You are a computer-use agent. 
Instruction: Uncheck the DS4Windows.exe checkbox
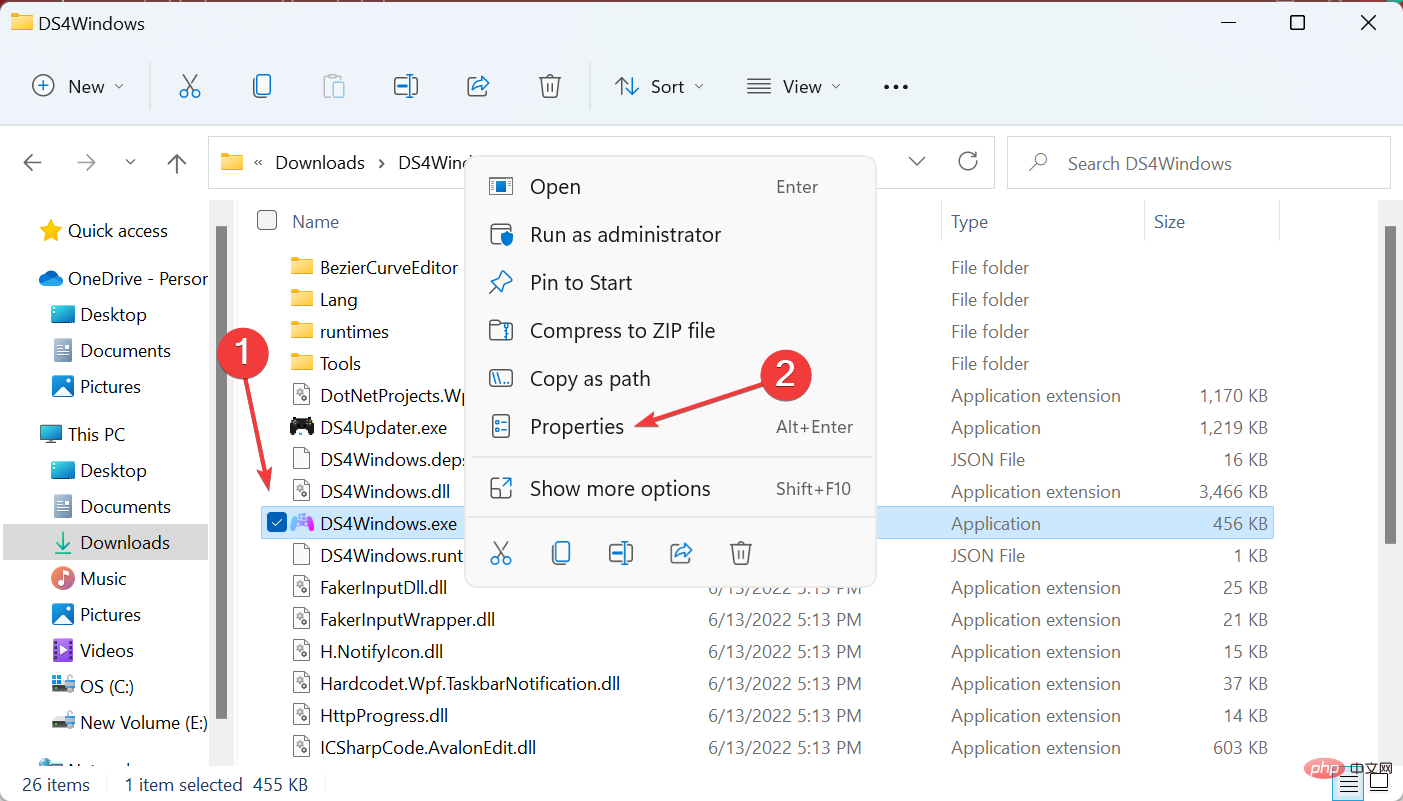click(x=277, y=523)
